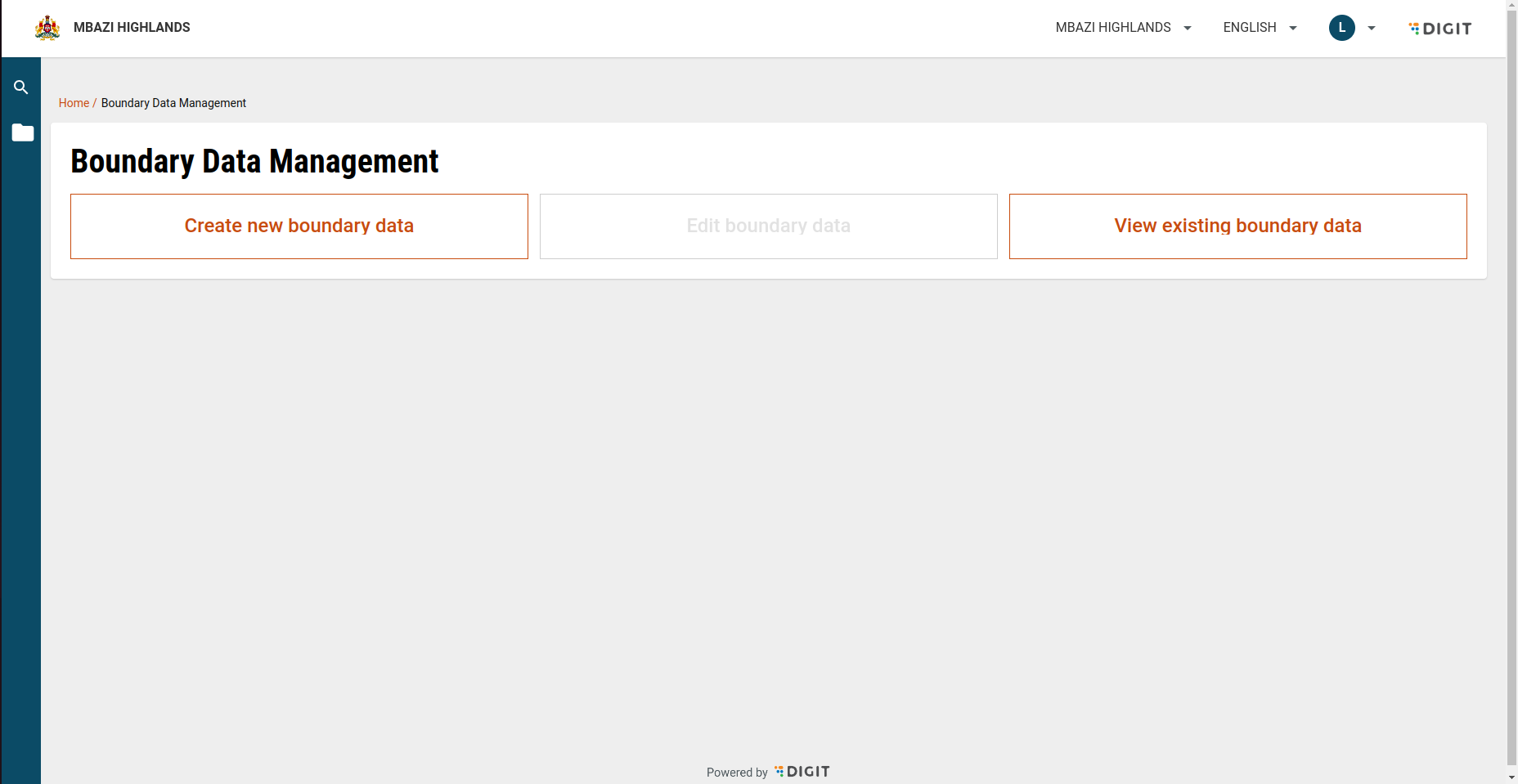Expand the user profile dropdown arrow
The image size is (1518, 784).
[1372, 28]
